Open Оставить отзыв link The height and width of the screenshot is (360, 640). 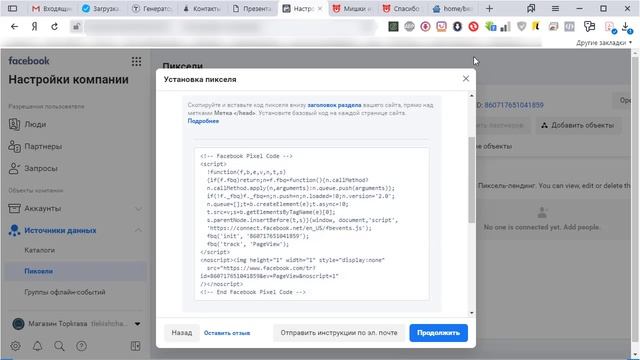[227, 333]
